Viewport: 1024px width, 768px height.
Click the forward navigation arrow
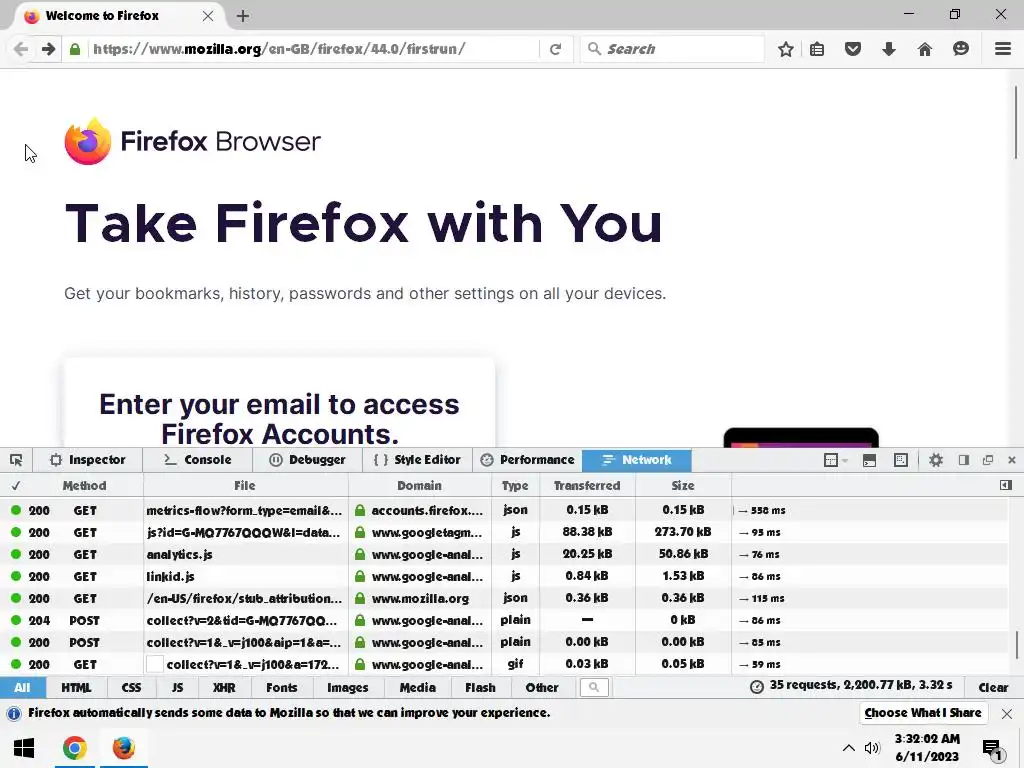coord(48,49)
